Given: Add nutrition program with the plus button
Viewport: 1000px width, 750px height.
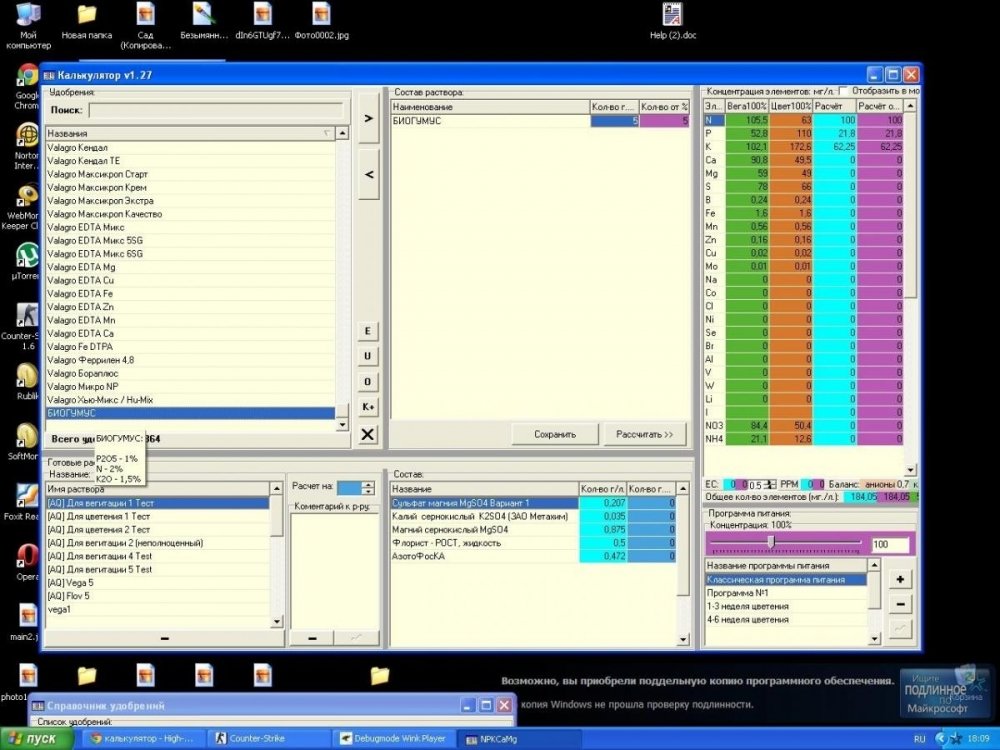Looking at the screenshot, I should pyautogui.click(x=900, y=579).
